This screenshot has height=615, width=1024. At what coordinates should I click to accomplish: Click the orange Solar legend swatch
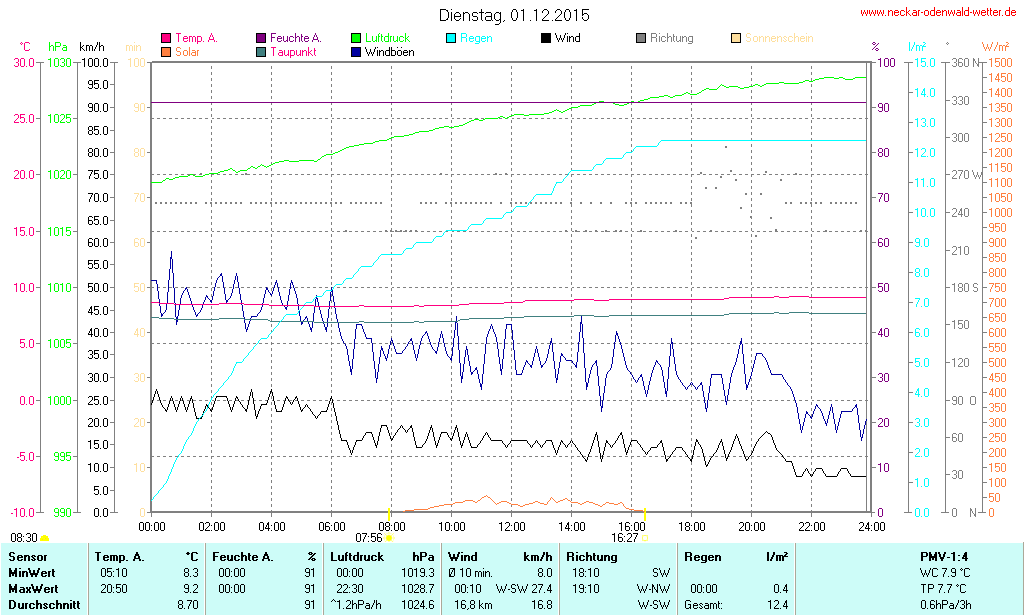click(166, 52)
